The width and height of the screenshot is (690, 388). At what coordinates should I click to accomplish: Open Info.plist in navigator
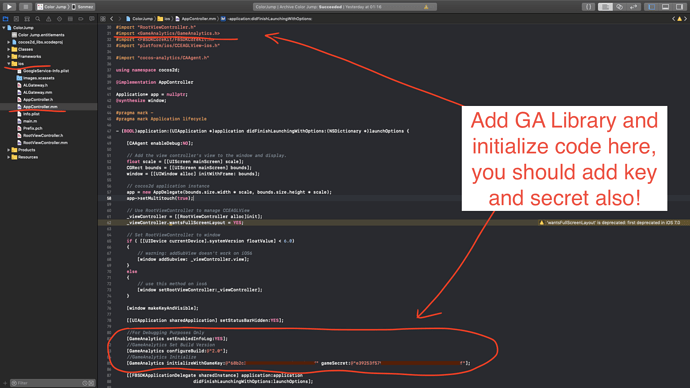(x=28, y=114)
